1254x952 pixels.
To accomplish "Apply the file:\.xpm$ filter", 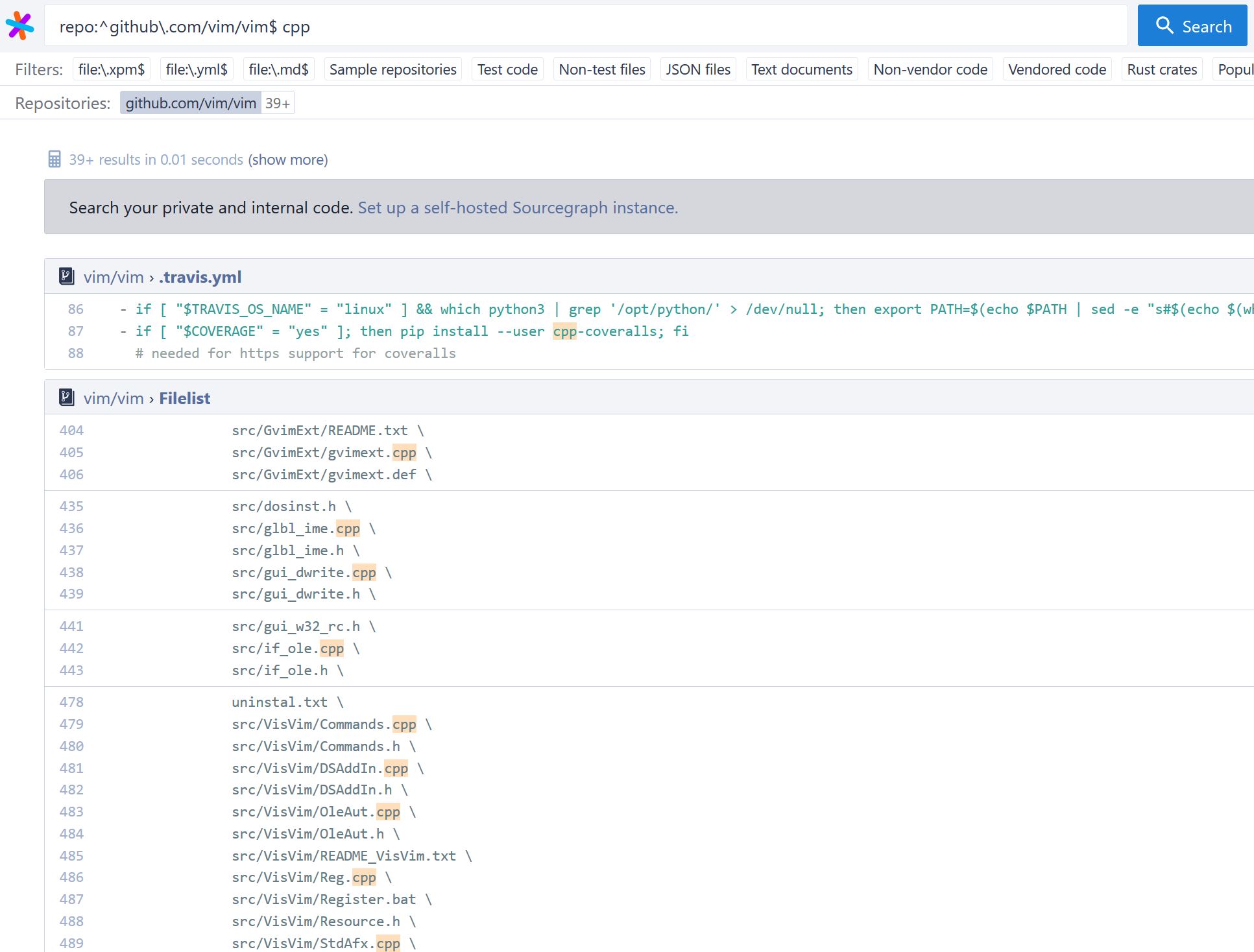I will [x=112, y=69].
